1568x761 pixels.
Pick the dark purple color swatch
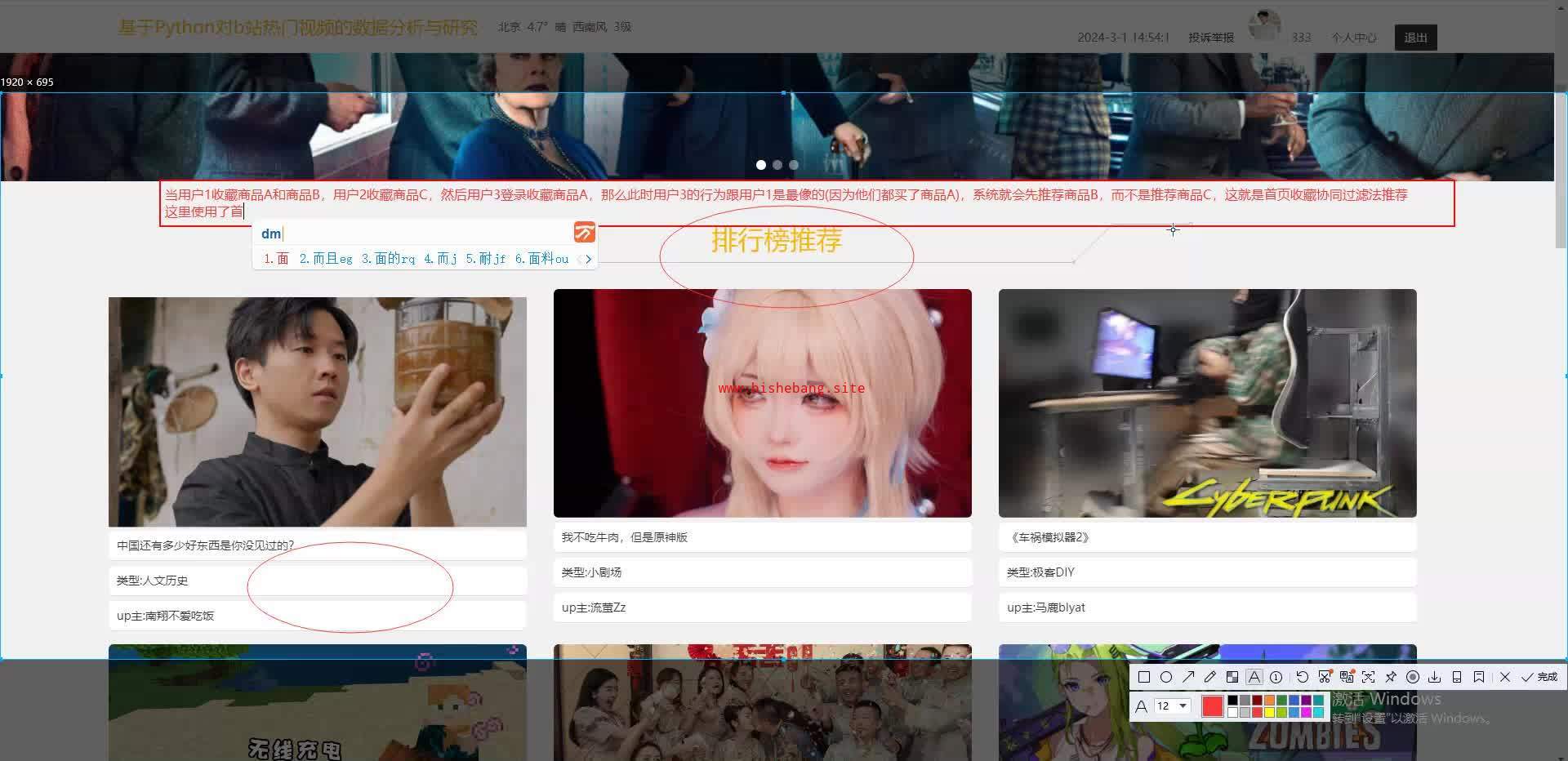(1307, 701)
